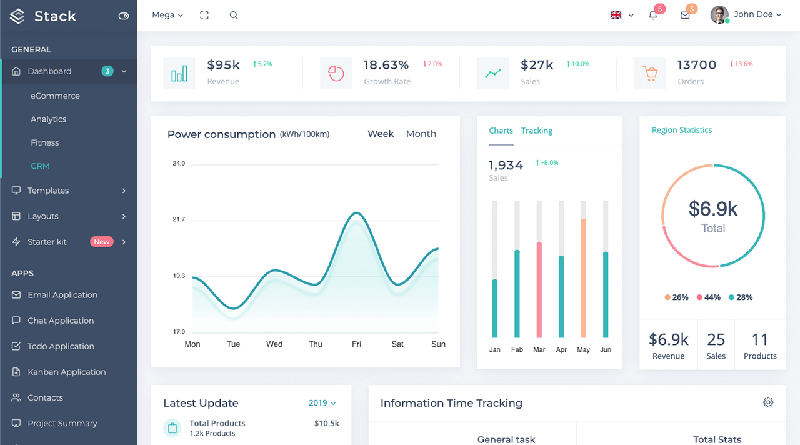This screenshot has width=800, height=445.
Task: Click the Orders shopping cart icon
Action: coord(650,73)
